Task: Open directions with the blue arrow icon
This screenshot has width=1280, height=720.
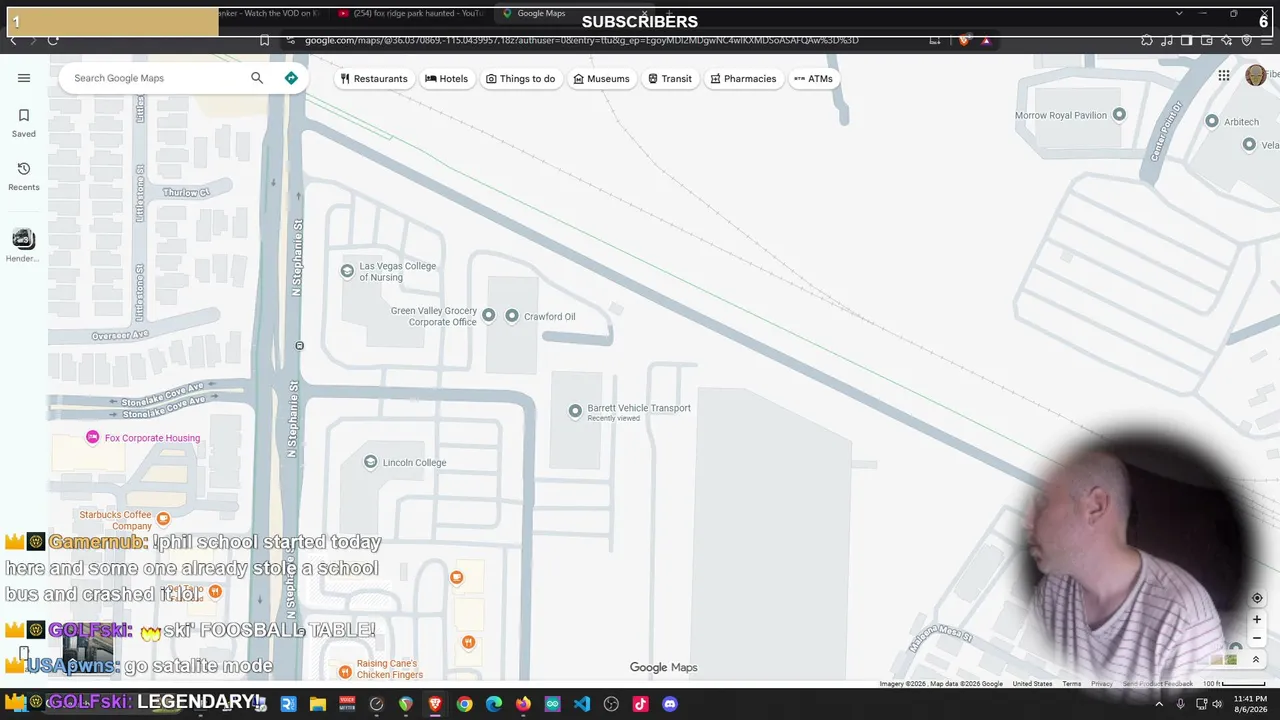Action: 291,78
